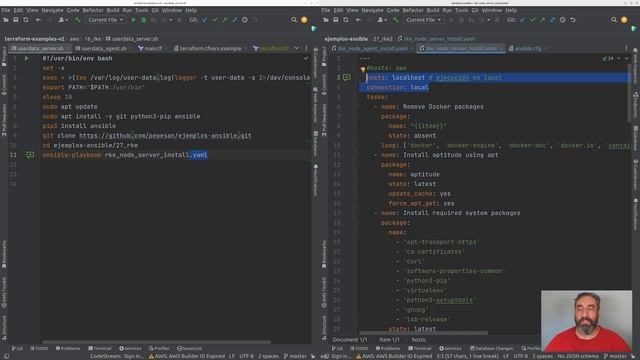Screen dimensions: 640x360
Task: Open Tools menu in right IDE window
Action: (462, 10)
